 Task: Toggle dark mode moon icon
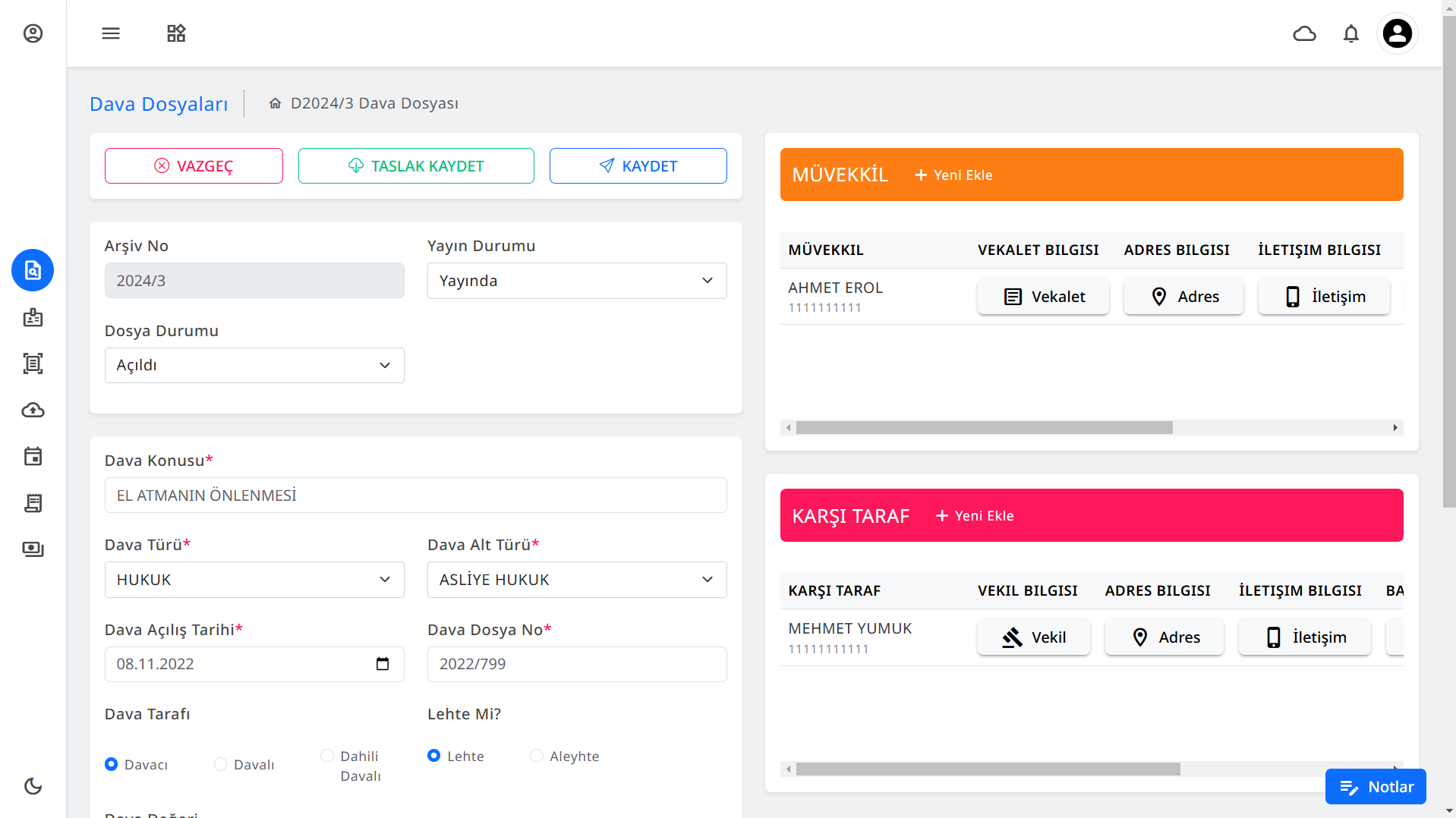[33, 786]
